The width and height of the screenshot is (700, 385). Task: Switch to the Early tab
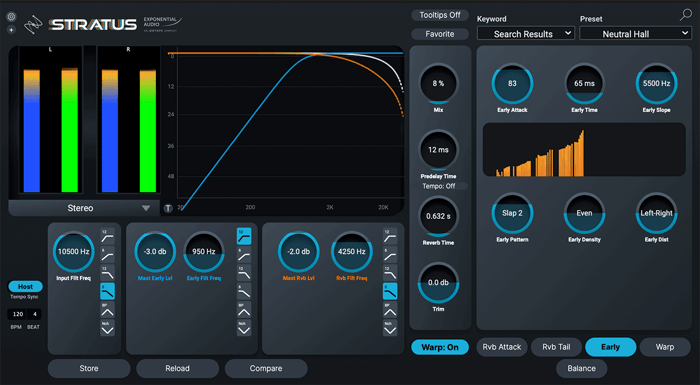coord(610,347)
